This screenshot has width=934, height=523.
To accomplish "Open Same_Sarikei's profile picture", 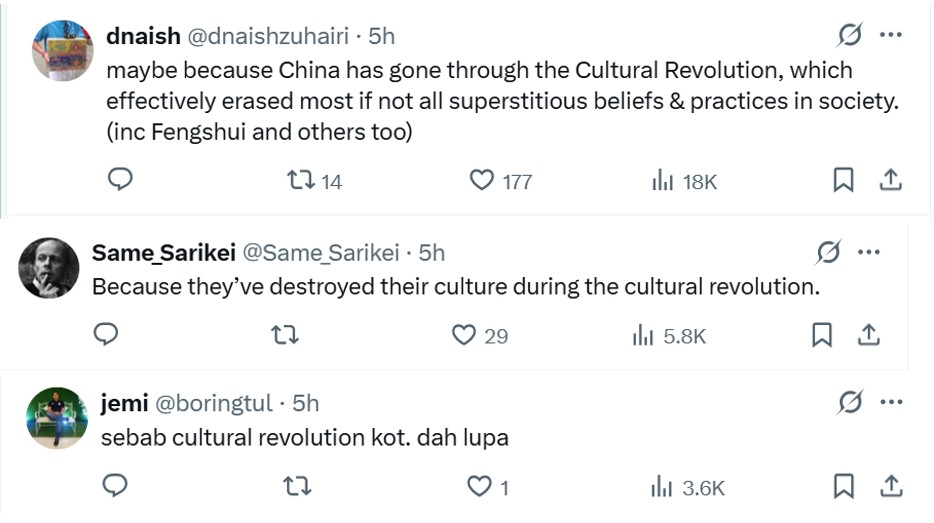I will (49, 267).
